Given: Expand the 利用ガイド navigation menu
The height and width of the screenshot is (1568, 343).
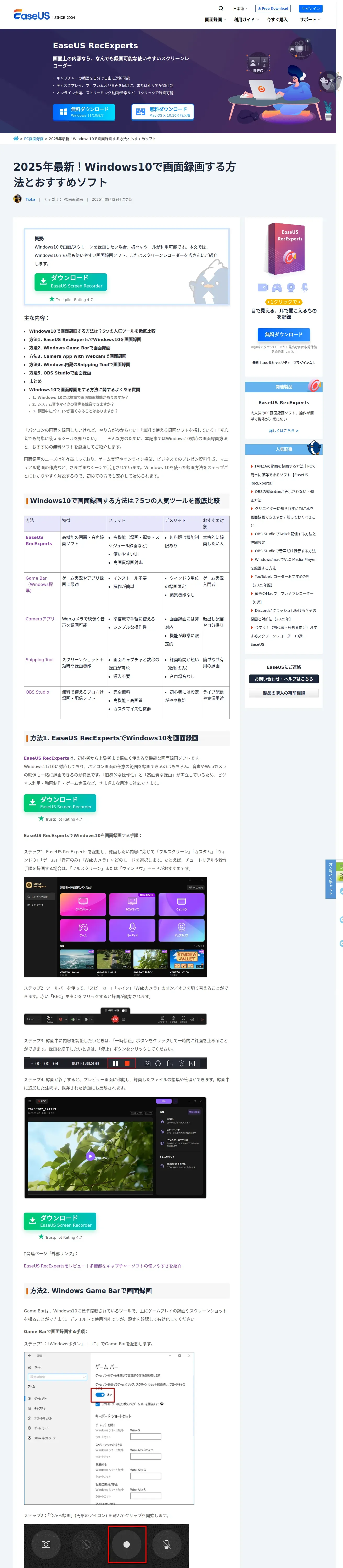Looking at the screenshot, I should 246,20.
